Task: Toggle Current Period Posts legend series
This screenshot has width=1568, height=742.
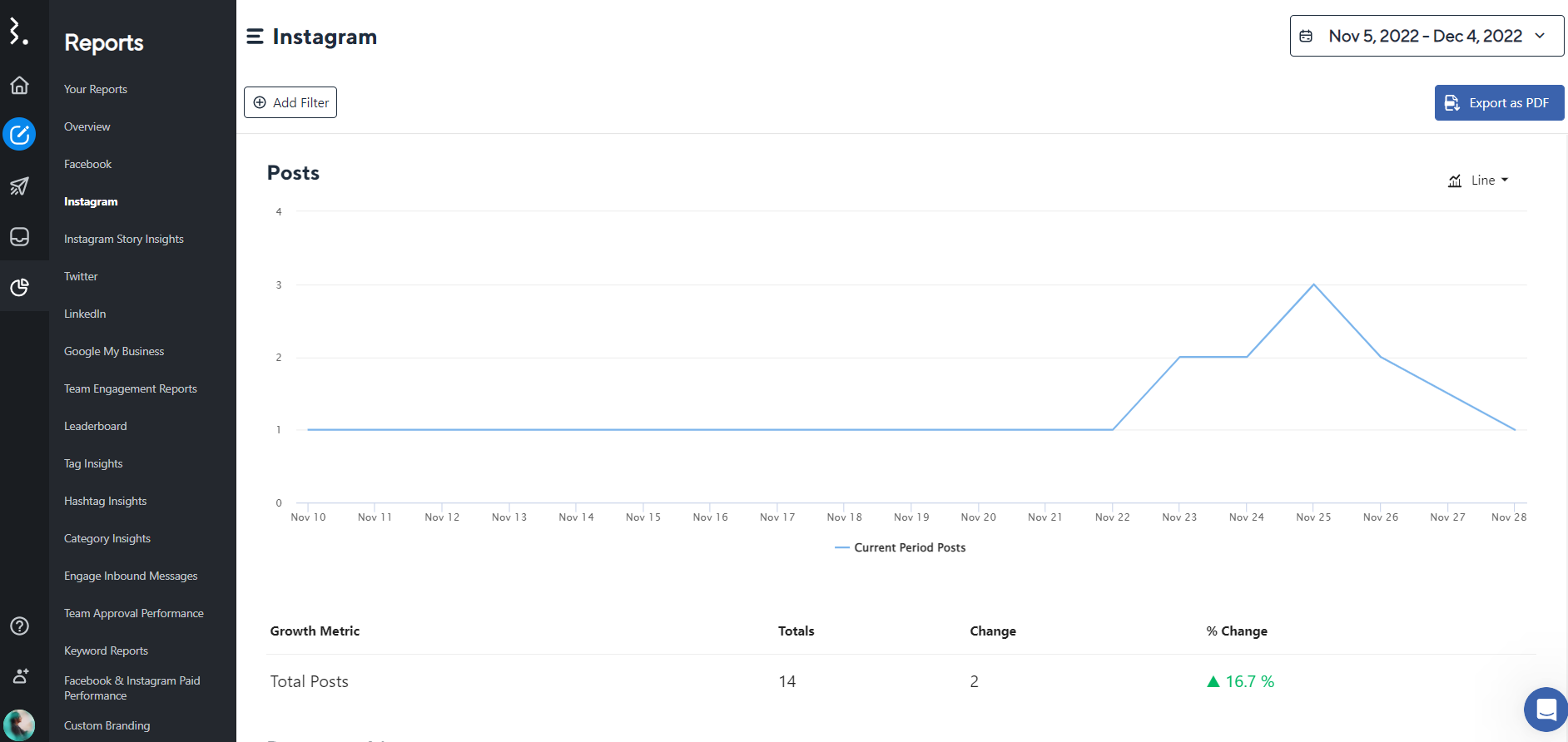Action: (901, 547)
